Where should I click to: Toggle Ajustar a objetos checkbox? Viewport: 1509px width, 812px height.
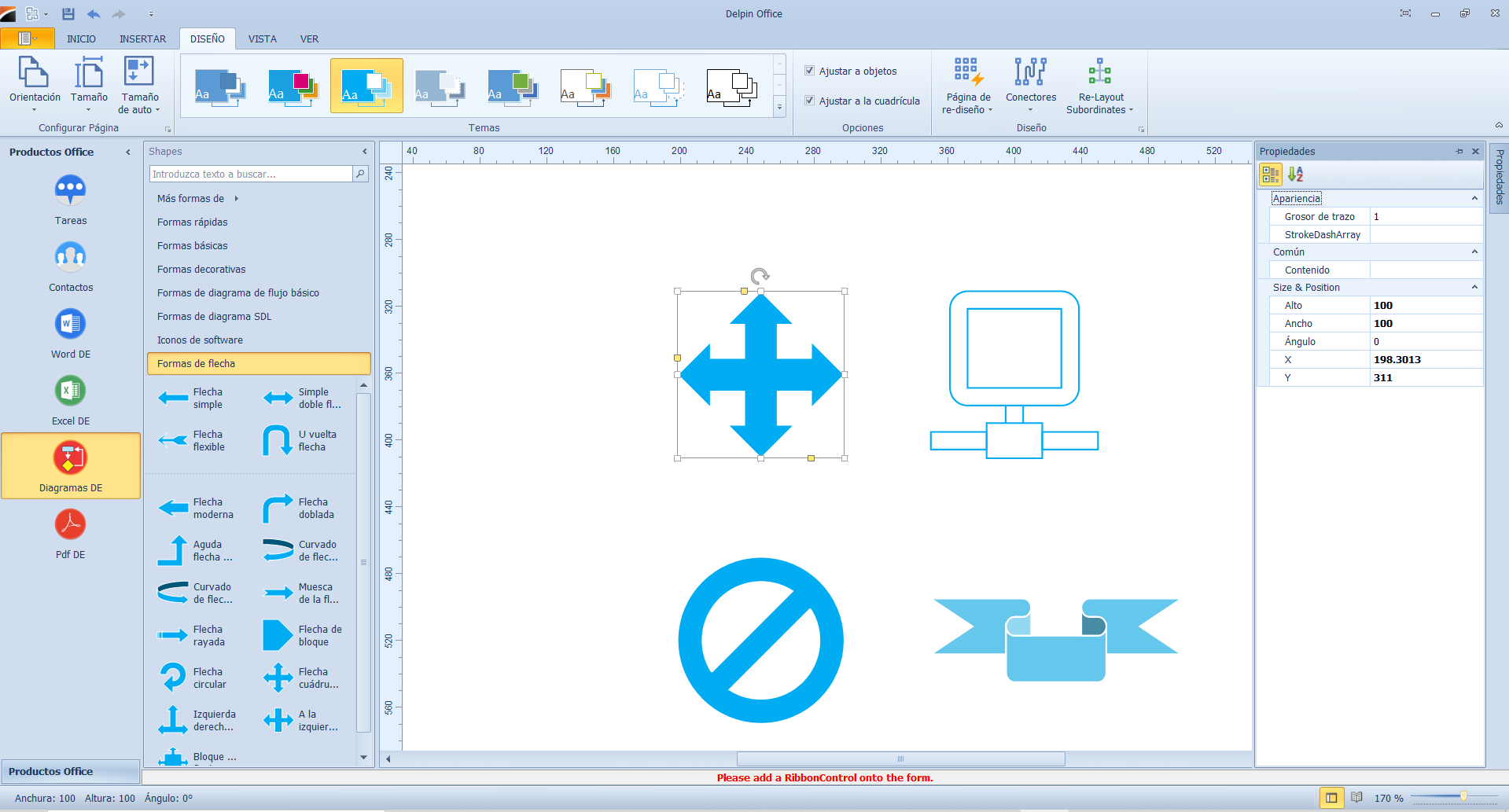pos(809,71)
